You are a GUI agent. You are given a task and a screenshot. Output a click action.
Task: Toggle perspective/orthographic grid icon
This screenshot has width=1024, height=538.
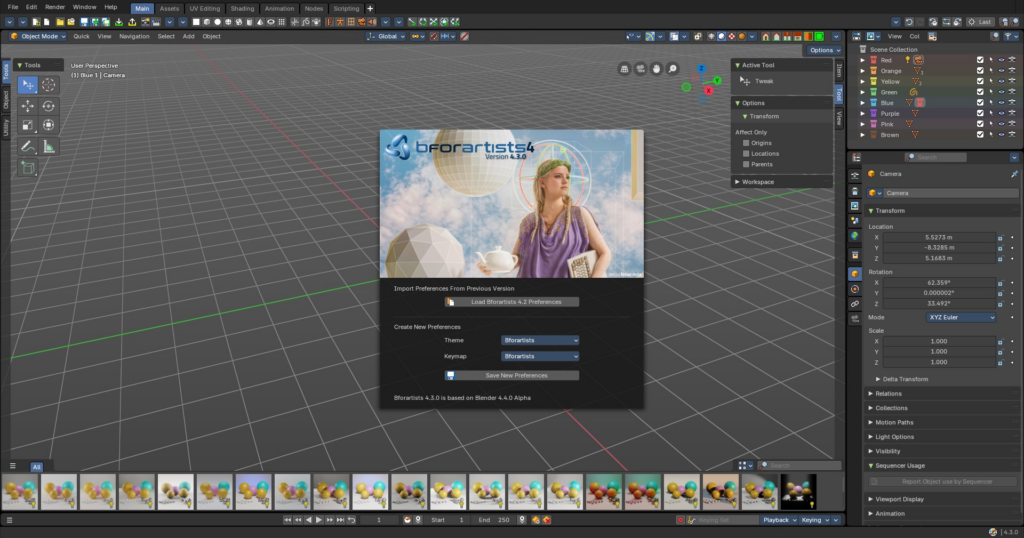tap(624, 69)
